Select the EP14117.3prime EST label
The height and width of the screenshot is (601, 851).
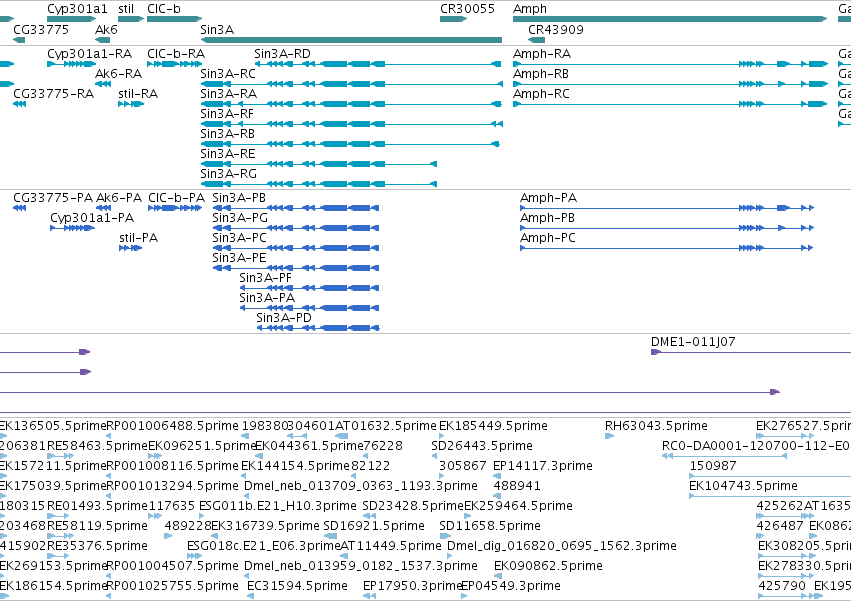coord(542,467)
